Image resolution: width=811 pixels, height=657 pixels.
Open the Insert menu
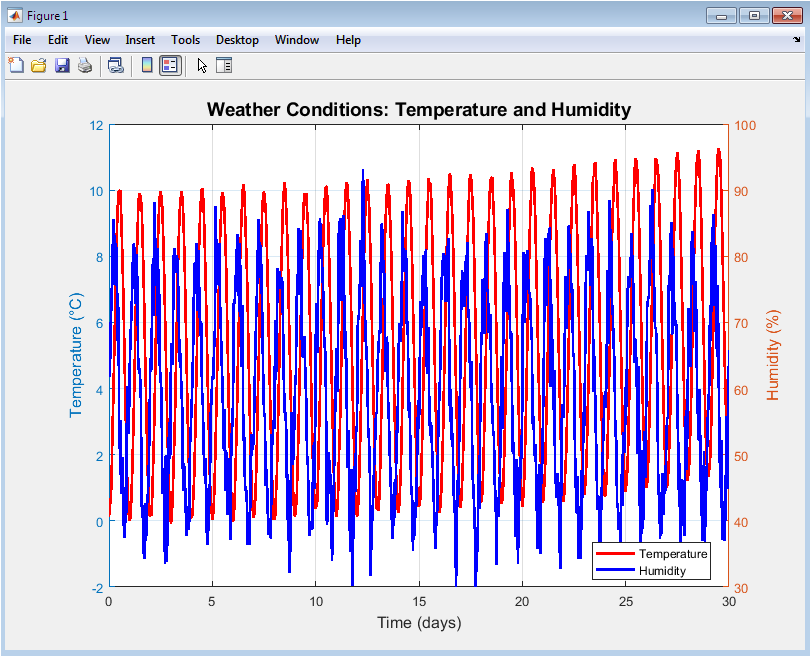coord(140,40)
